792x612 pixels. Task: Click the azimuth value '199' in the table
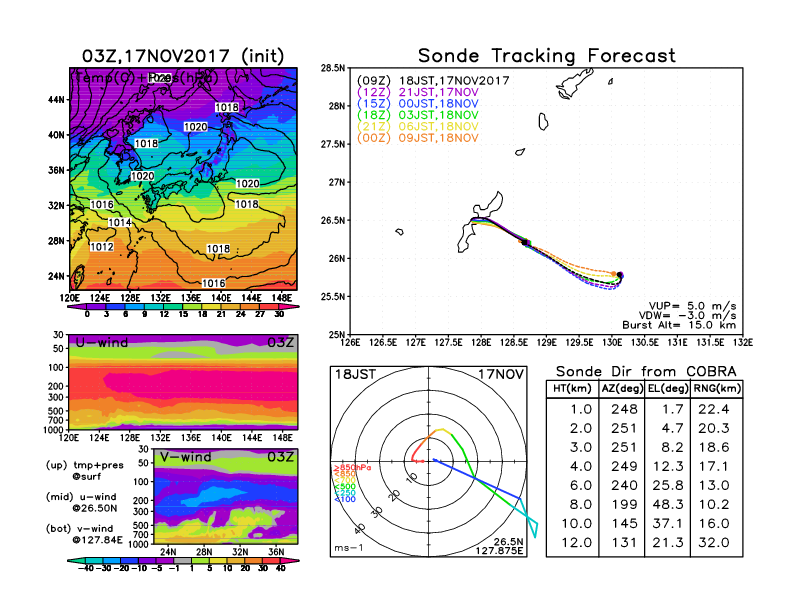(x=624, y=504)
